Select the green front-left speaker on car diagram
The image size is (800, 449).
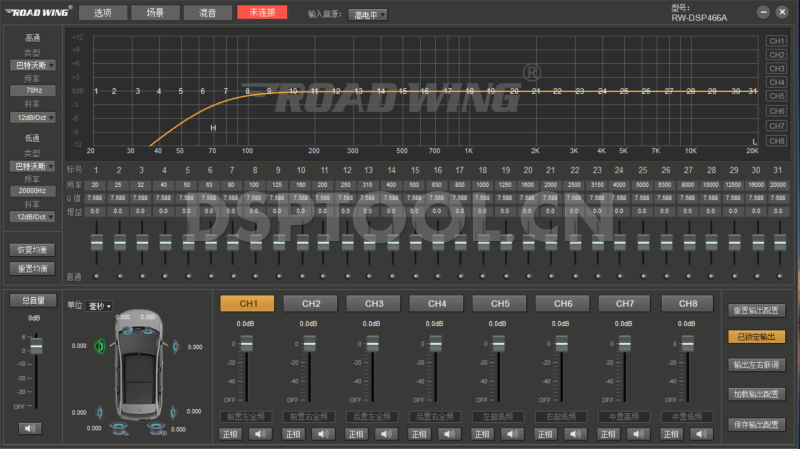[x=100, y=347]
